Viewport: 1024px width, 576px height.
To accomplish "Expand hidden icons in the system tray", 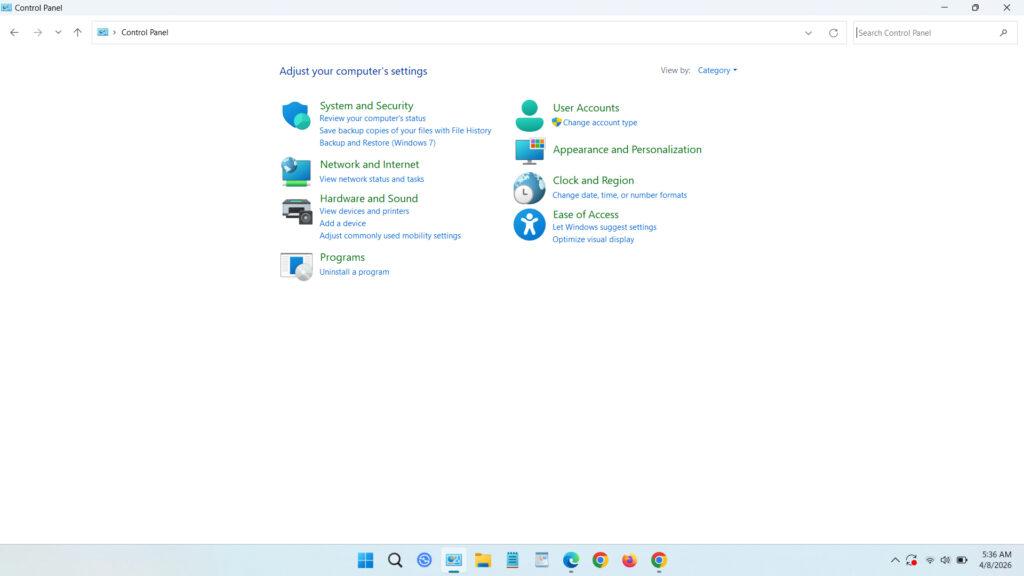I will [895, 560].
